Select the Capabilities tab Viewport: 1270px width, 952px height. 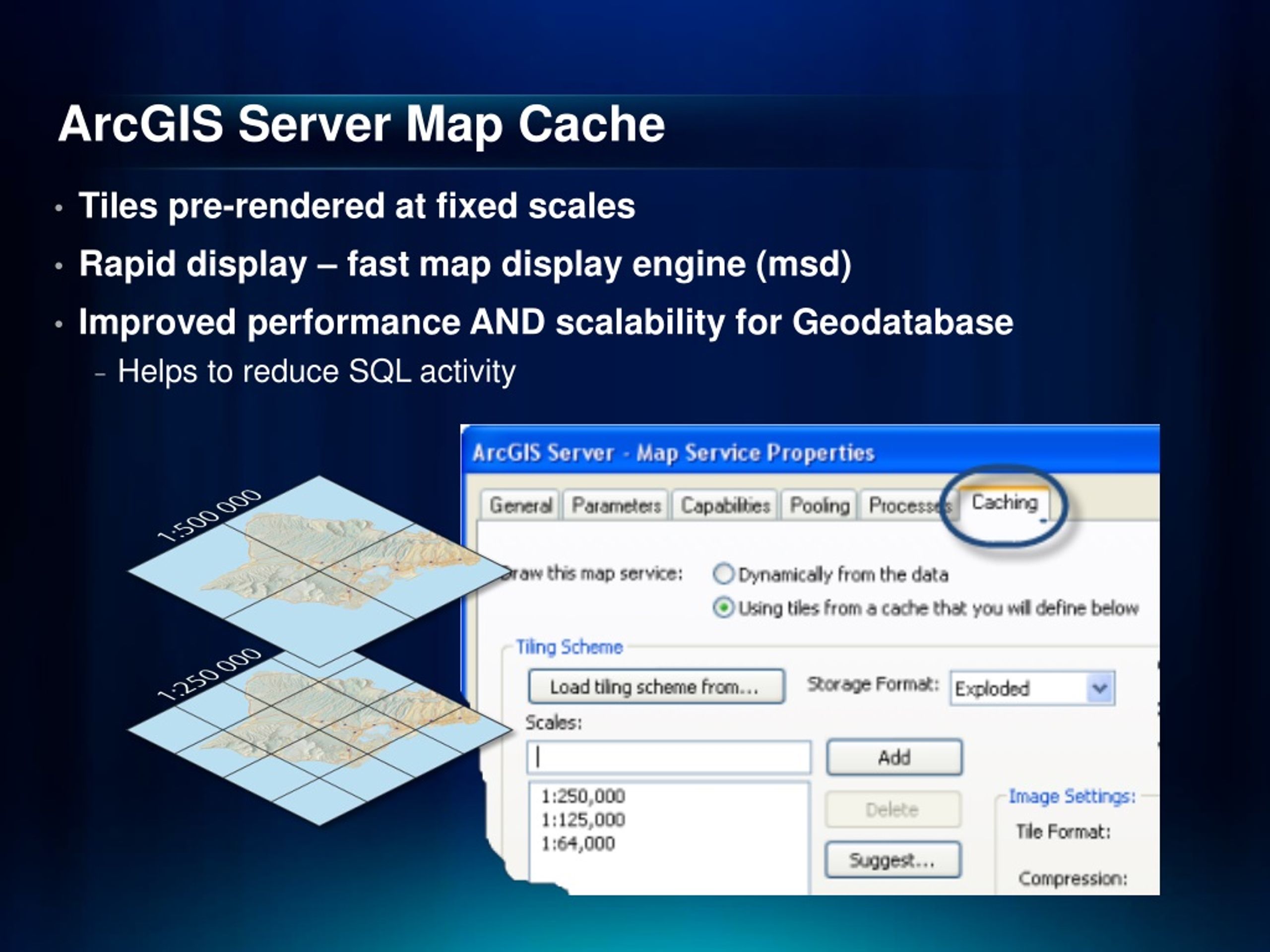[x=725, y=506]
